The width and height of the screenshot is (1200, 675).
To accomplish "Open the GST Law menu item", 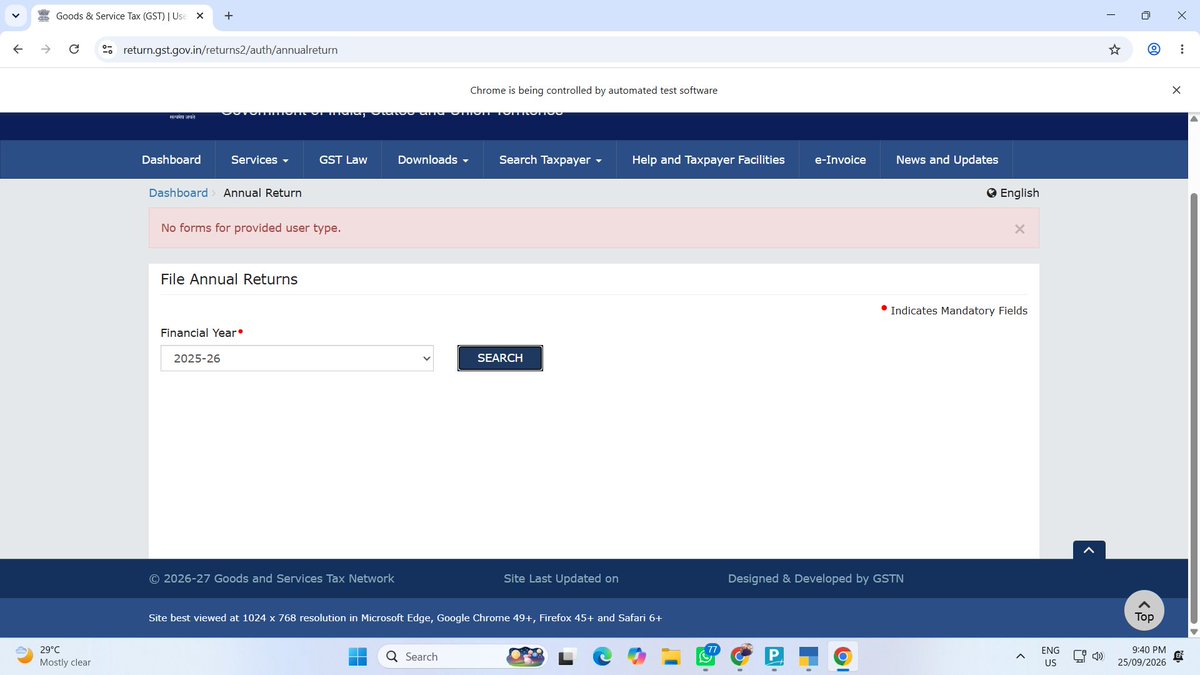I will click(x=343, y=160).
